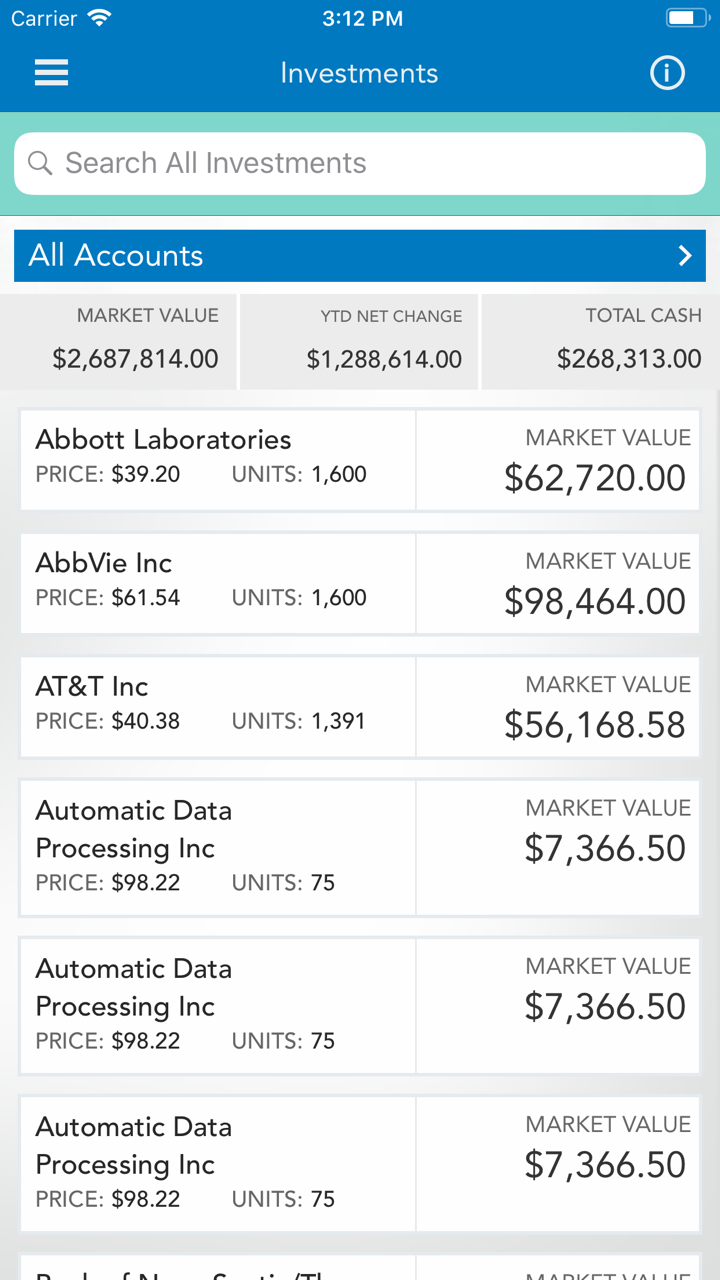This screenshot has width=720, height=1280.
Task: Select the Total Cash summary tile
Action: [x=601, y=340]
